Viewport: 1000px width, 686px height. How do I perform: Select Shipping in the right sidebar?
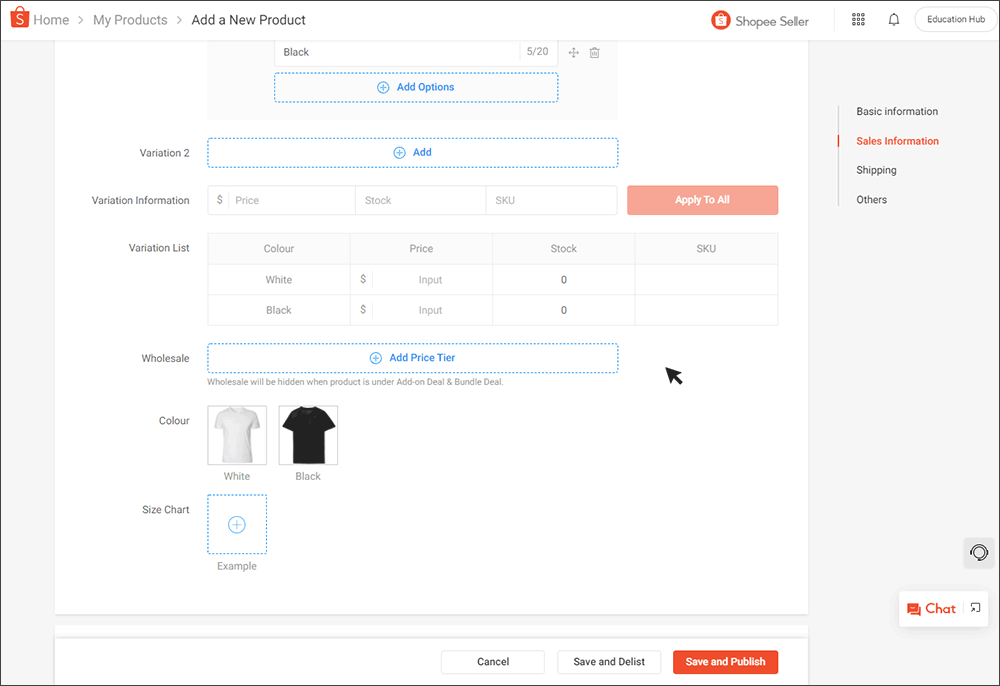pyautogui.click(x=876, y=170)
